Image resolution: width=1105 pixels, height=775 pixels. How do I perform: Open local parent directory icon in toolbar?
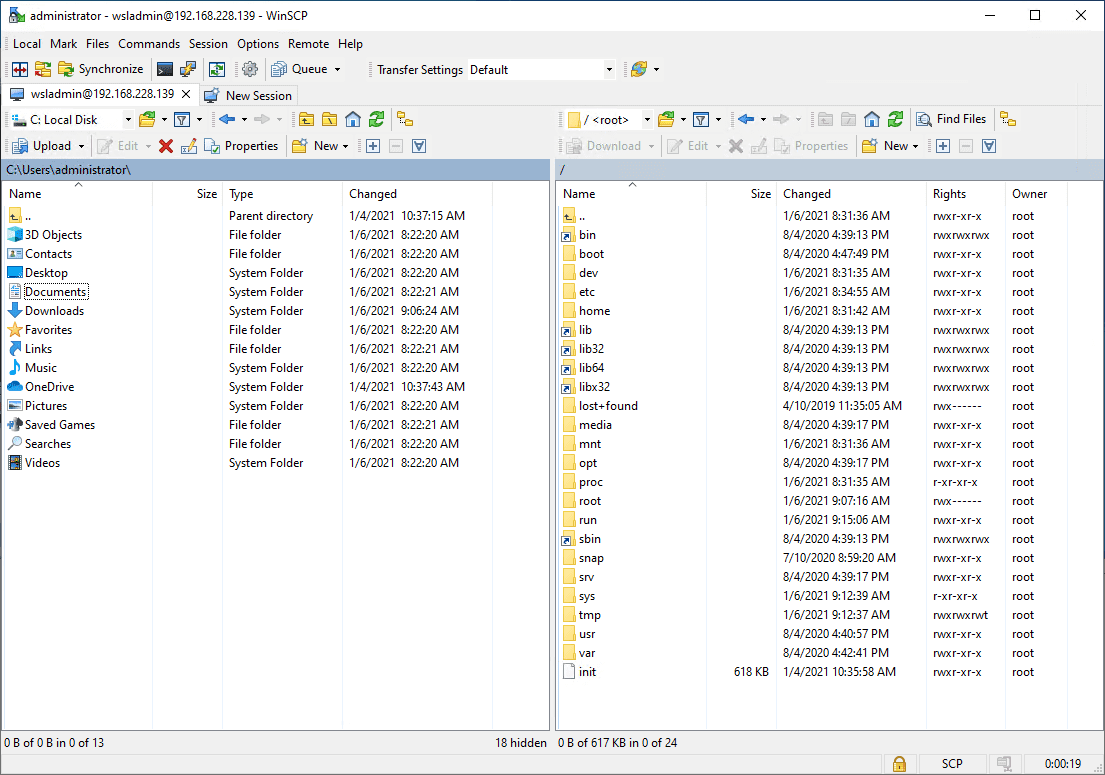tap(306, 119)
